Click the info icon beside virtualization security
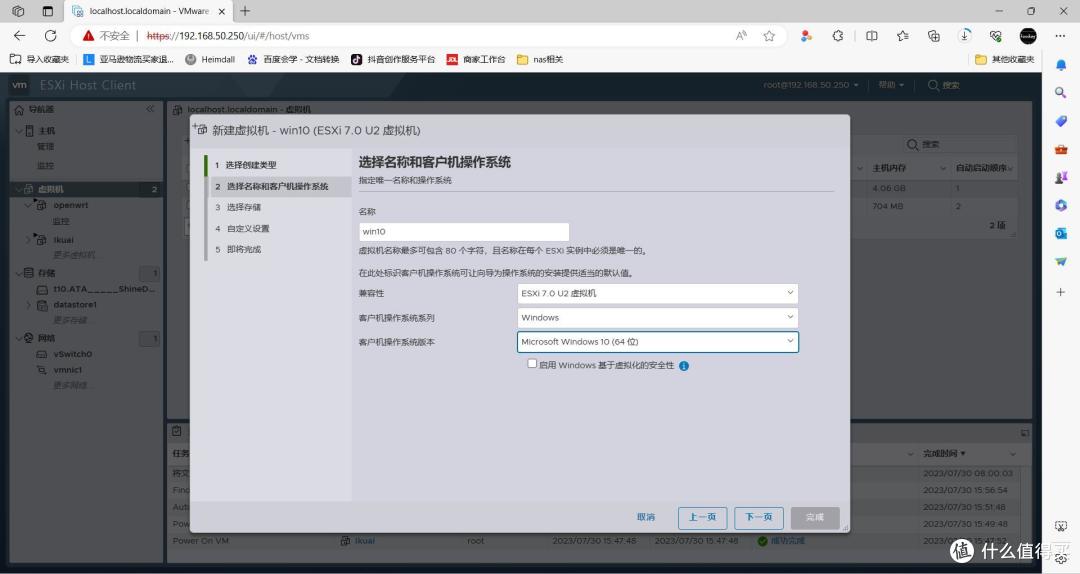 [x=684, y=366]
